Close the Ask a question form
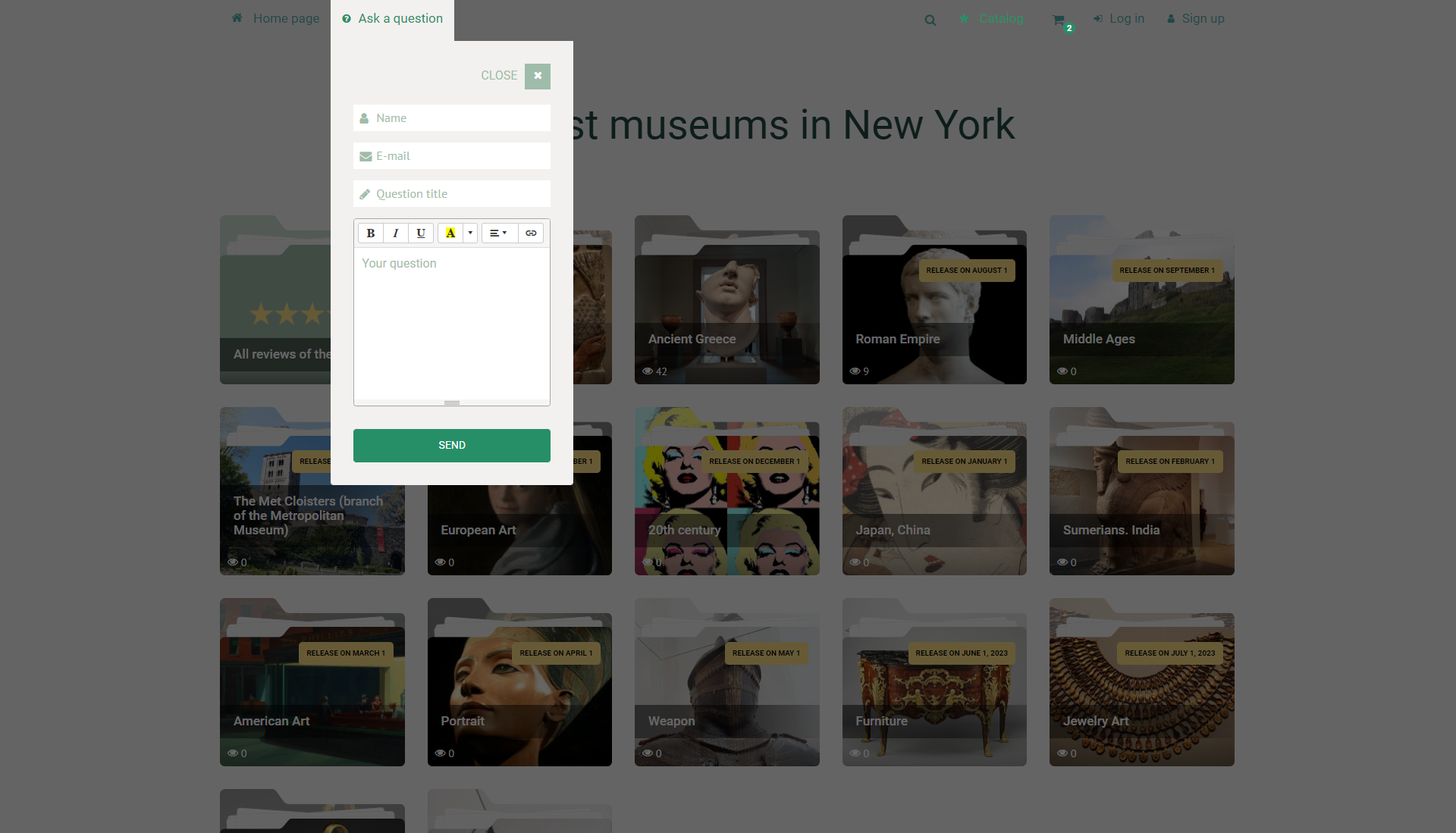The height and width of the screenshot is (833, 1456). [x=537, y=76]
